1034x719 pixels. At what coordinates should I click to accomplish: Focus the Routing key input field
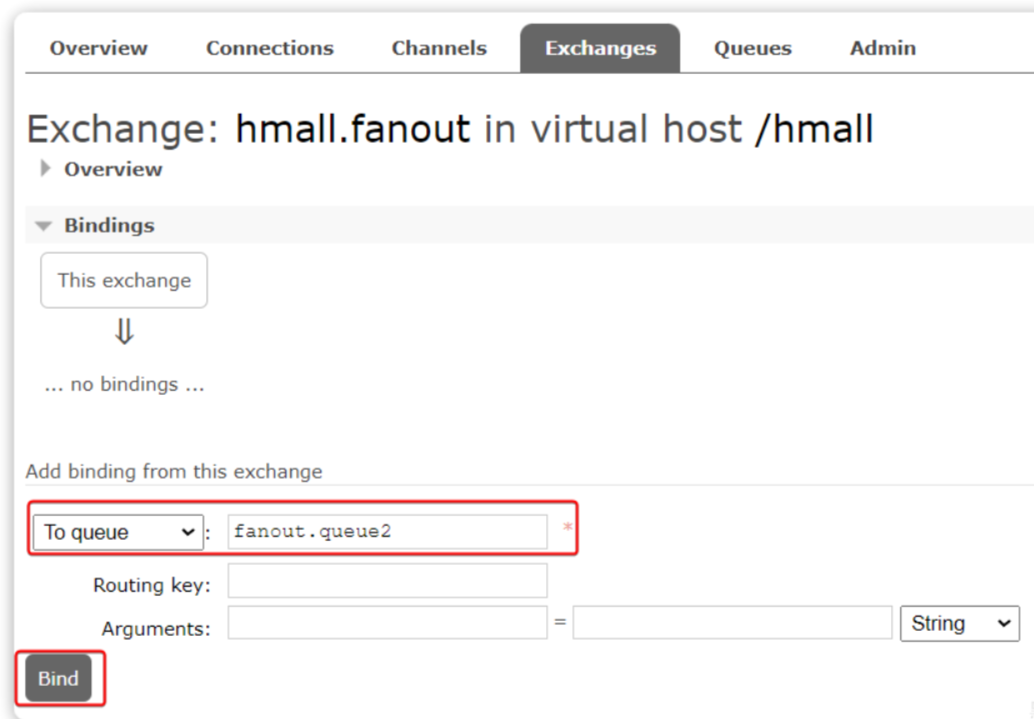[x=387, y=581]
